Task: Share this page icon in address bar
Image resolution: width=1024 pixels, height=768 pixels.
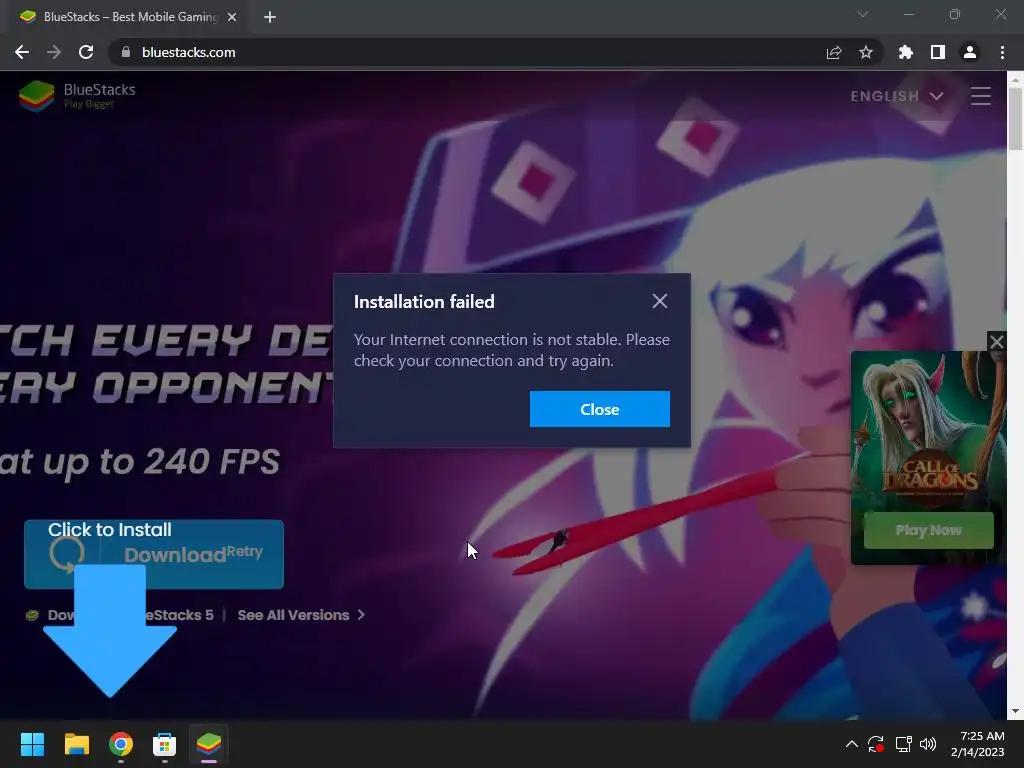Action: (x=834, y=52)
